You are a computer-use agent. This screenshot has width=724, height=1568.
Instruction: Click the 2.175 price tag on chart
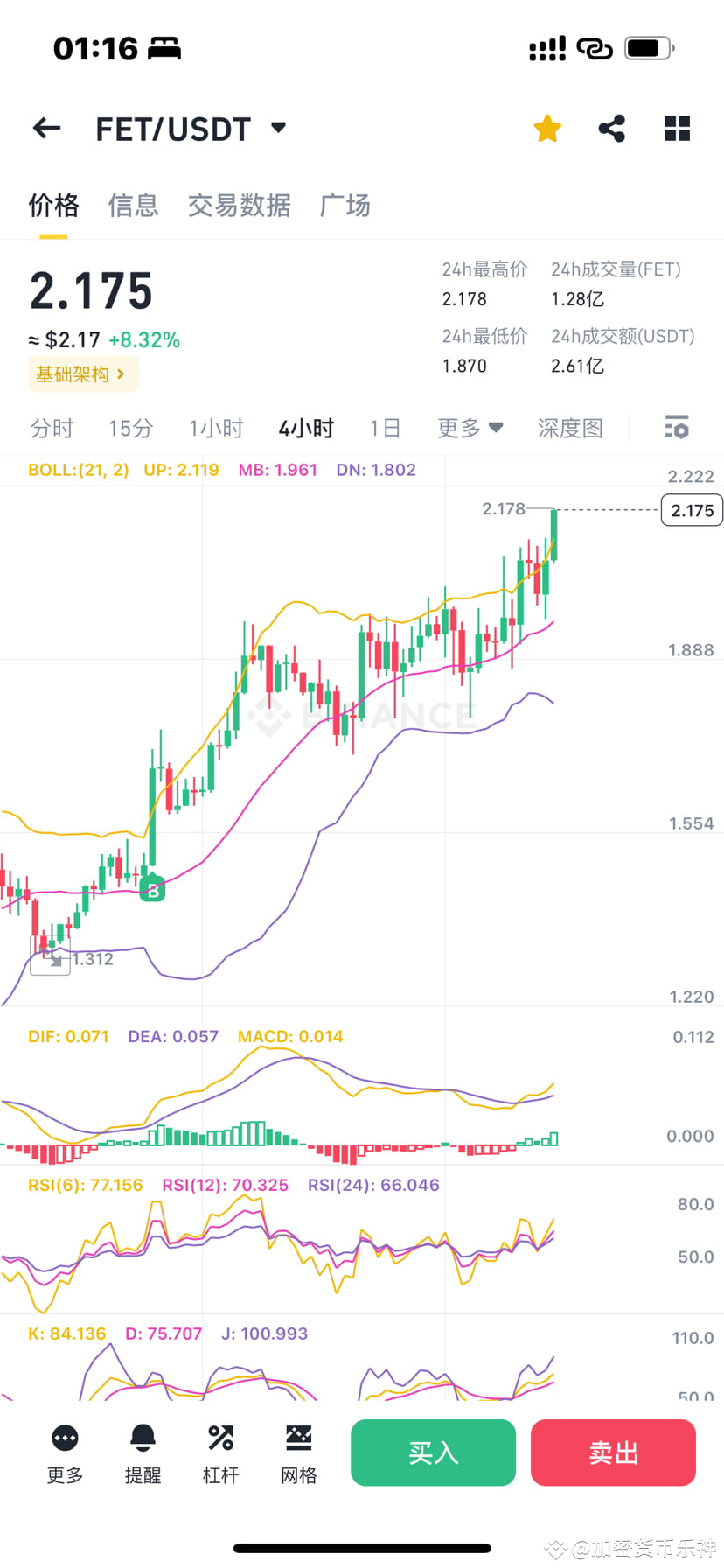[x=692, y=510]
